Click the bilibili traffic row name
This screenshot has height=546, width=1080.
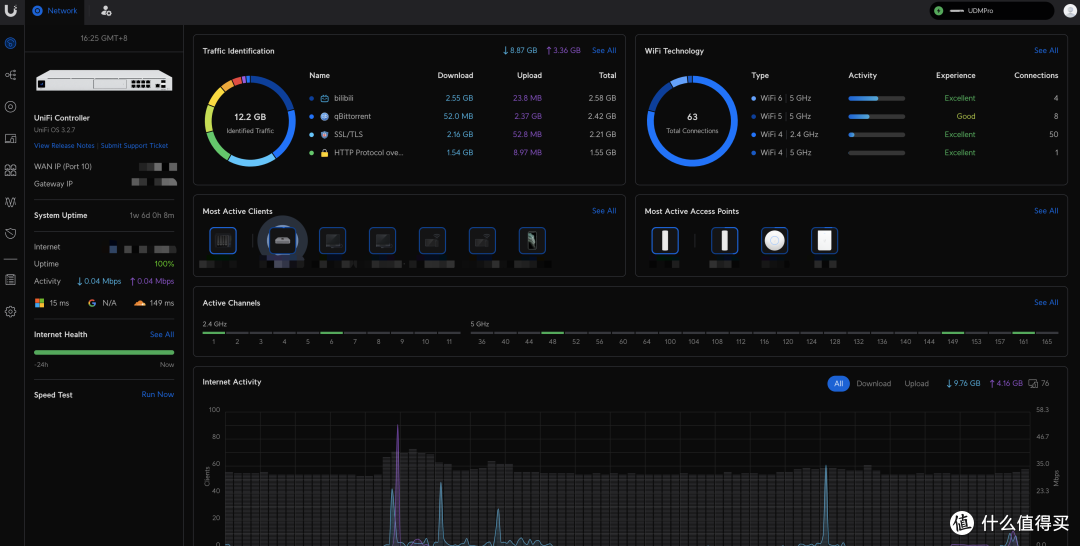(x=344, y=98)
